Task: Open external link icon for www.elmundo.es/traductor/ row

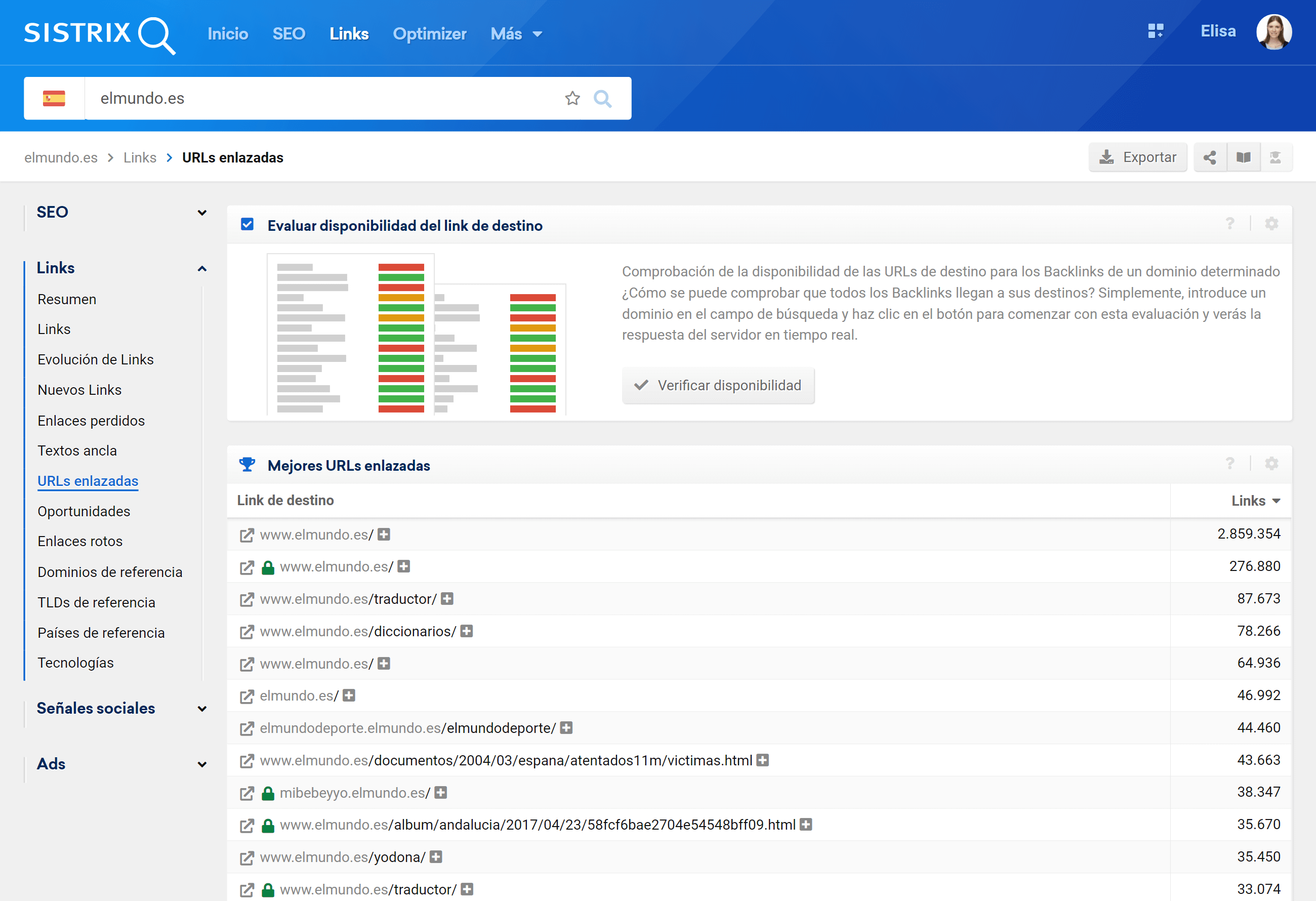Action: pos(246,599)
